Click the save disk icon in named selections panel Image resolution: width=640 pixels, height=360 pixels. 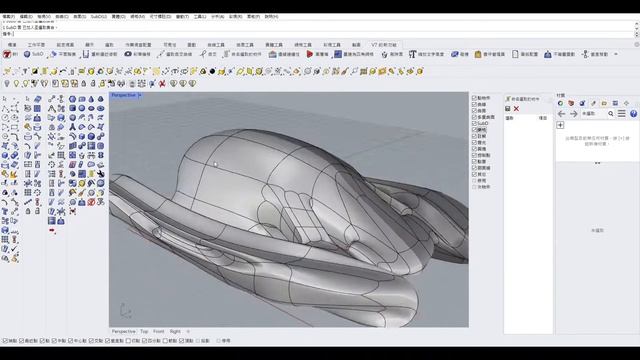pos(508,109)
